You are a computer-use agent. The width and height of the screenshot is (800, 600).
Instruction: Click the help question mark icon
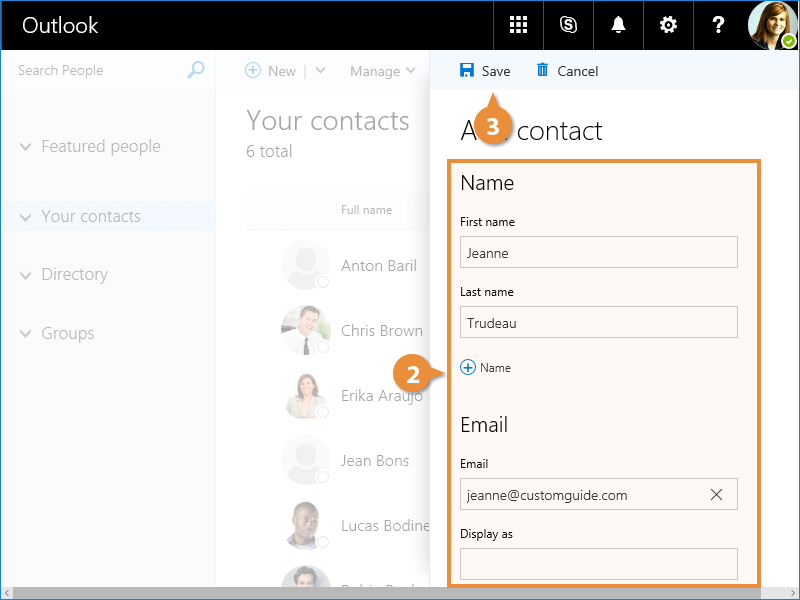(718, 25)
